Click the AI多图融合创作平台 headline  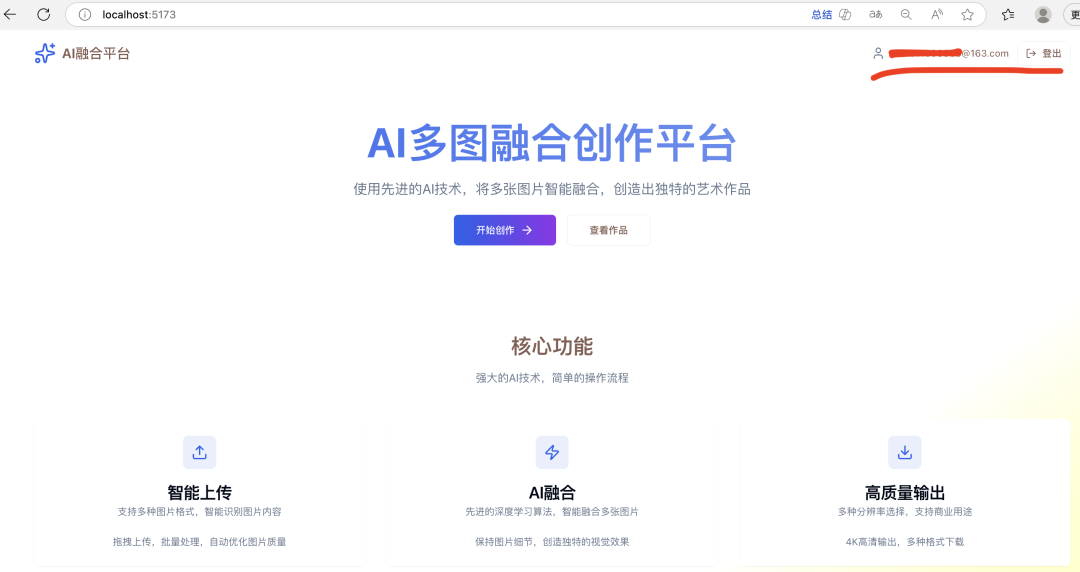click(x=552, y=143)
